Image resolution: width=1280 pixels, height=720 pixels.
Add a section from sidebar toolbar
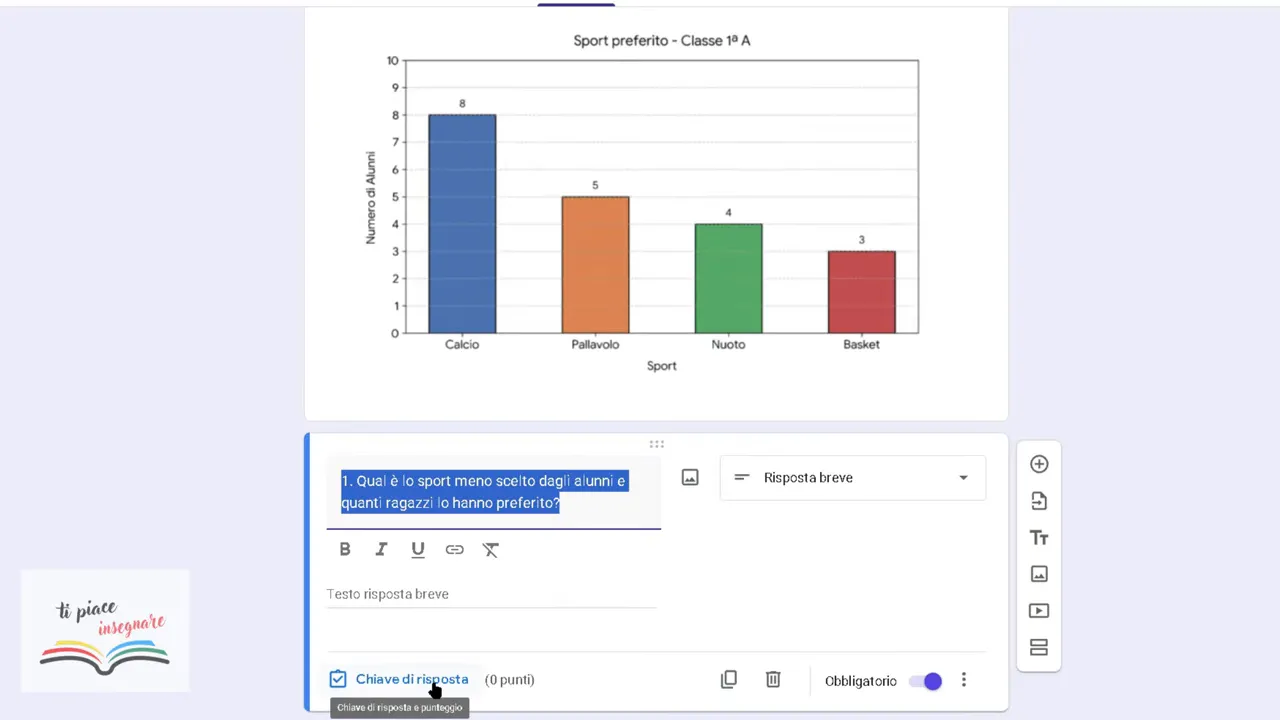(x=1039, y=647)
